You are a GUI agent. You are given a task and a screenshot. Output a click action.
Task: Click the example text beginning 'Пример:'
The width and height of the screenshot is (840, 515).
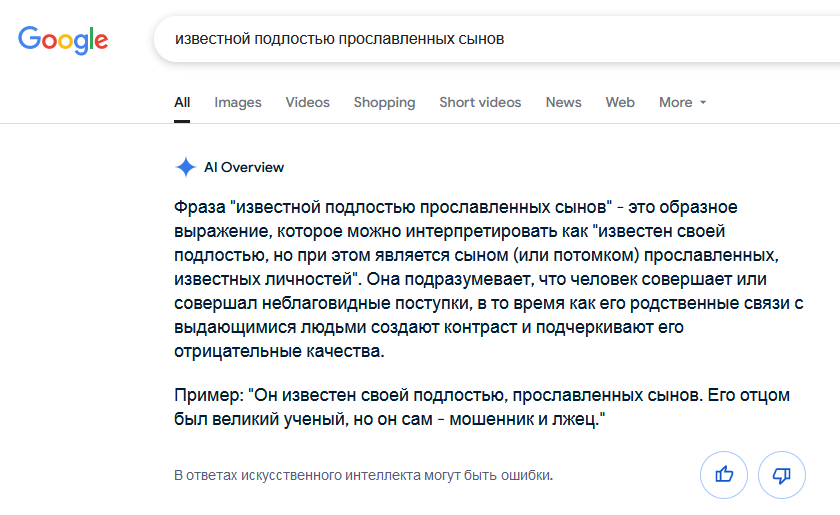[482, 407]
